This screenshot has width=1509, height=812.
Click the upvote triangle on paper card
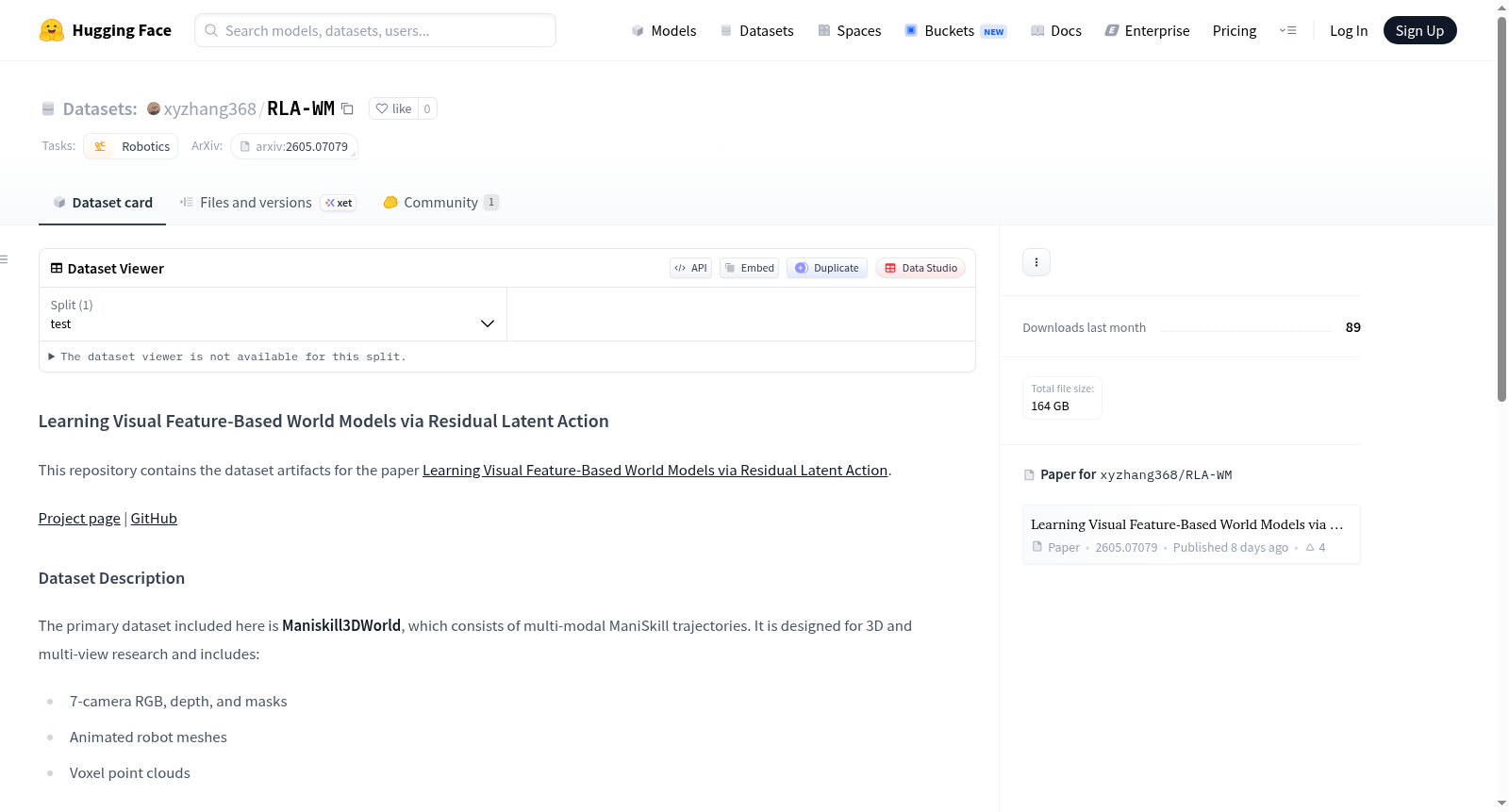[x=1310, y=547]
